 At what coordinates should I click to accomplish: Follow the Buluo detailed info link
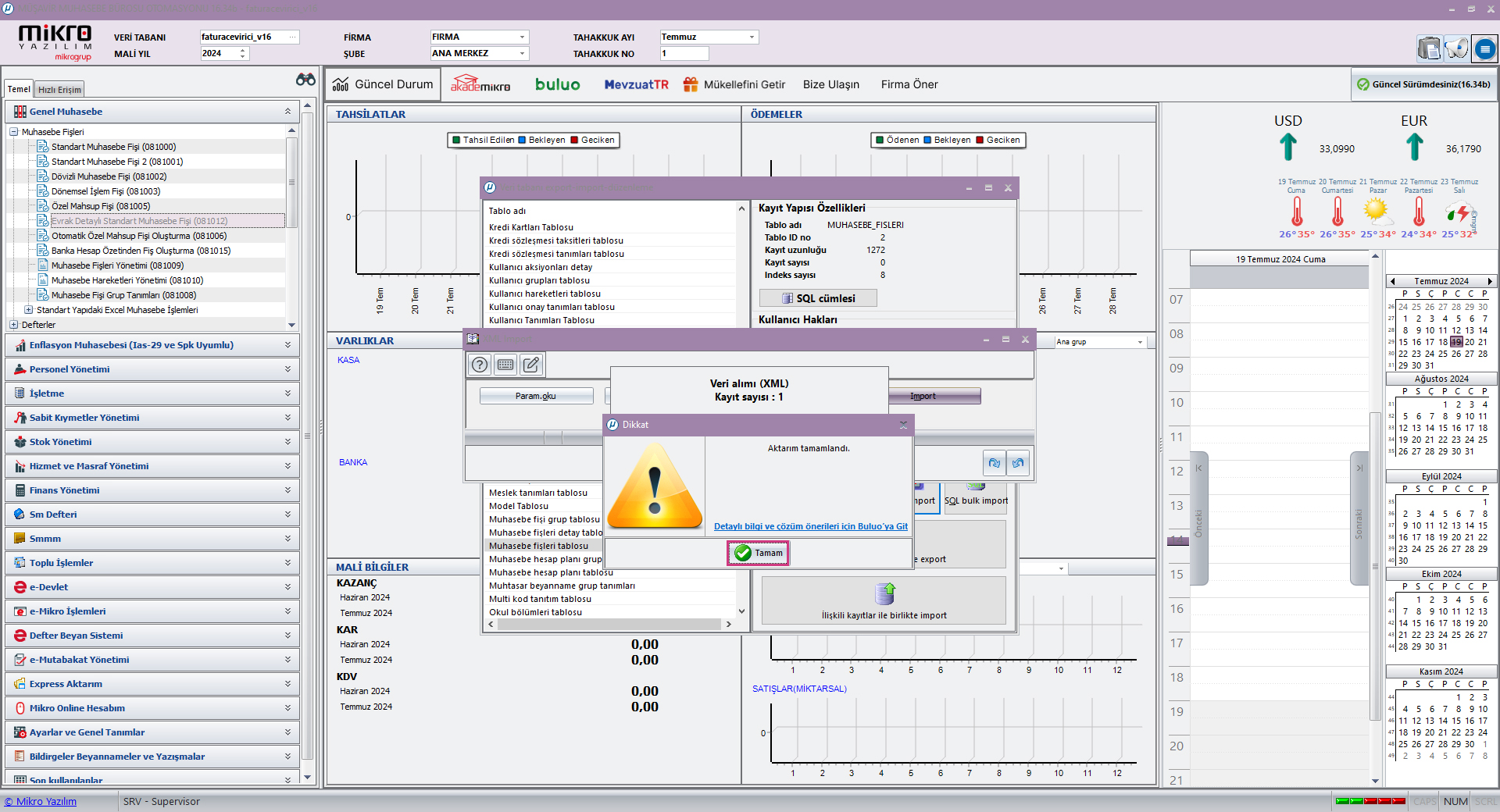(x=810, y=526)
